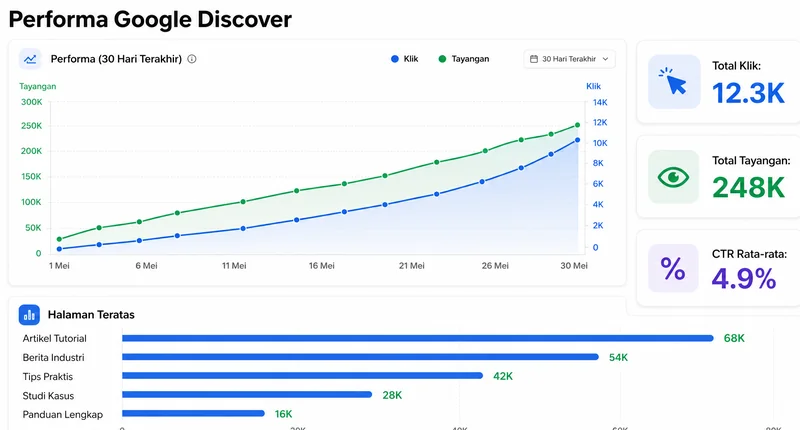Click the last blue Klik data point at 30 Mei

pos(578,140)
